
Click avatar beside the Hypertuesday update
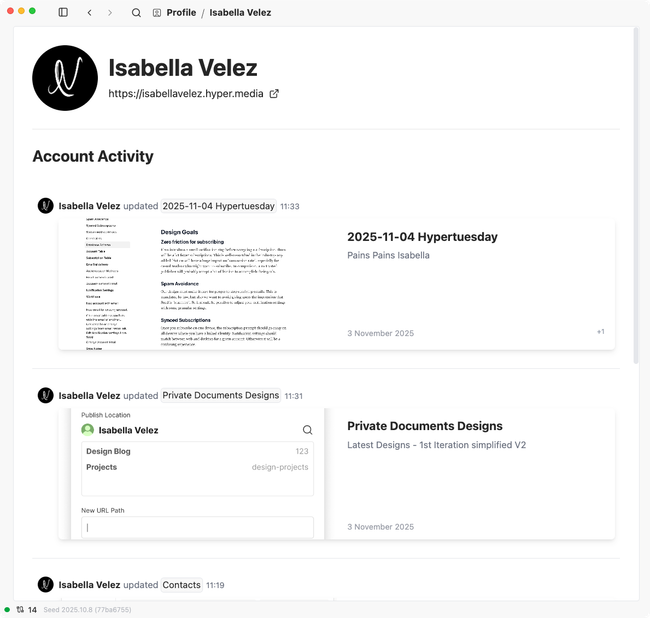pyautogui.click(x=45, y=206)
